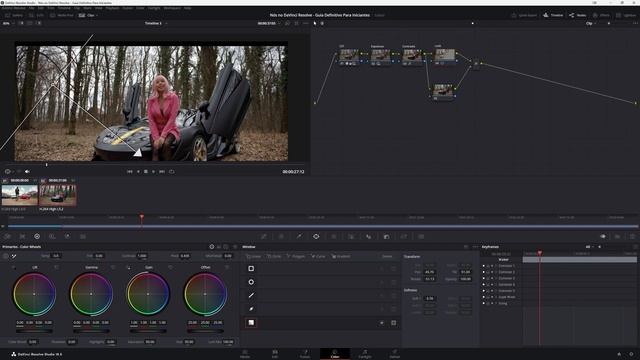
Task: Open the Media Pool button
Action: (62, 15)
